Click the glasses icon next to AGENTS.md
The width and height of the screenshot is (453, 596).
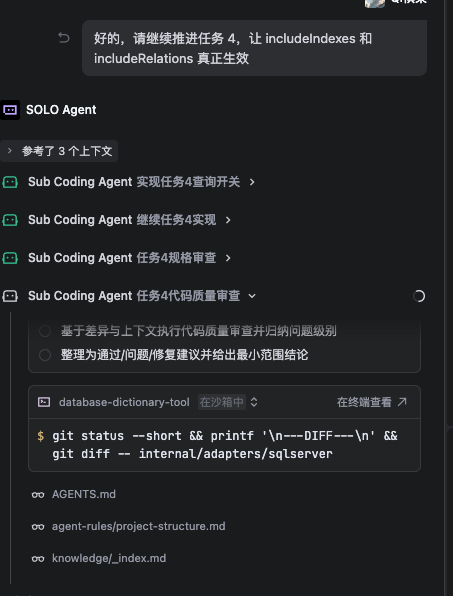(38, 495)
